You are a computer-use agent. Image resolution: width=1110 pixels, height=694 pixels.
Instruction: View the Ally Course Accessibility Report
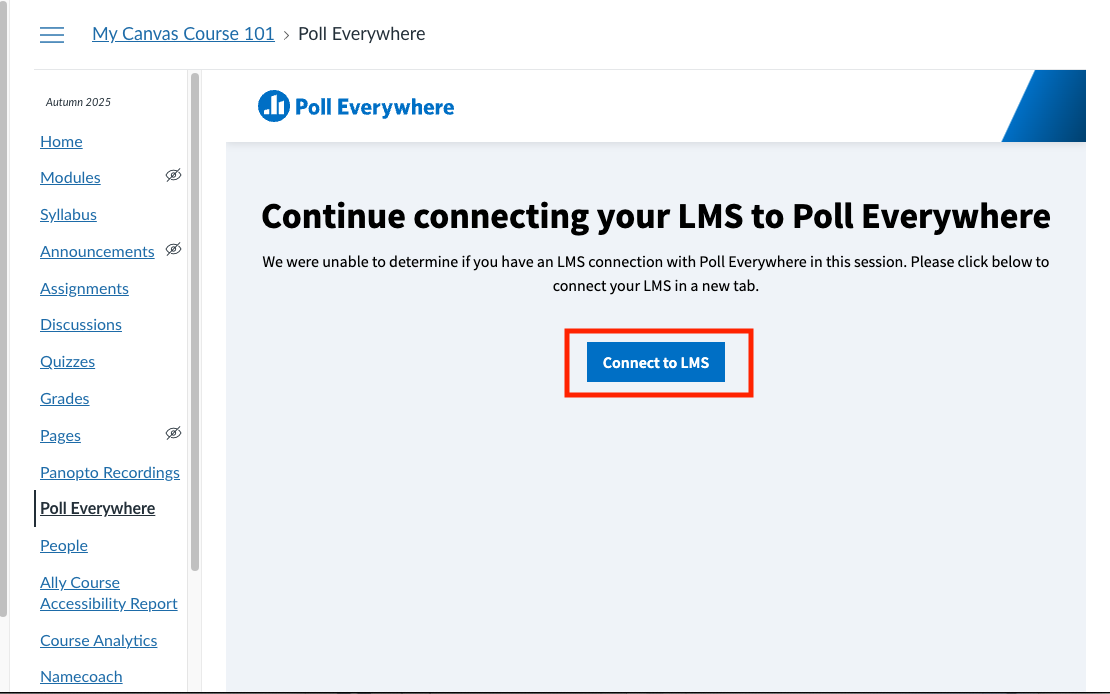[x=108, y=592]
